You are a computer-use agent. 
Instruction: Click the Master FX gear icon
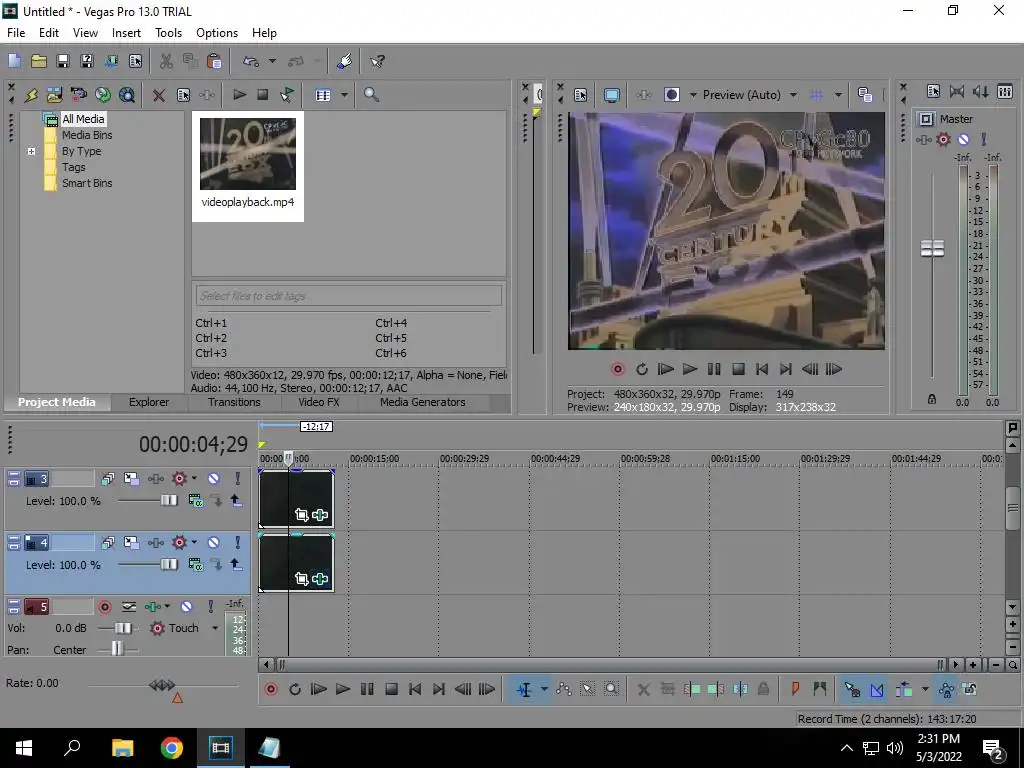coord(944,139)
